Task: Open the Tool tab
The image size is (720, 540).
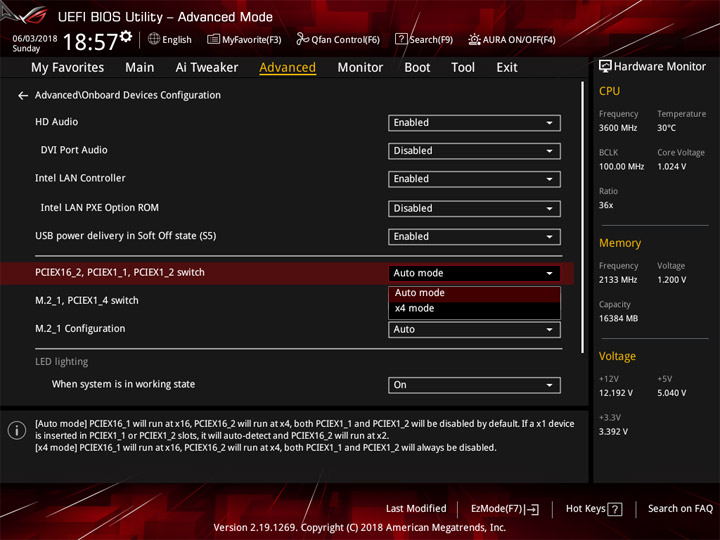Action: (x=463, y=68)
